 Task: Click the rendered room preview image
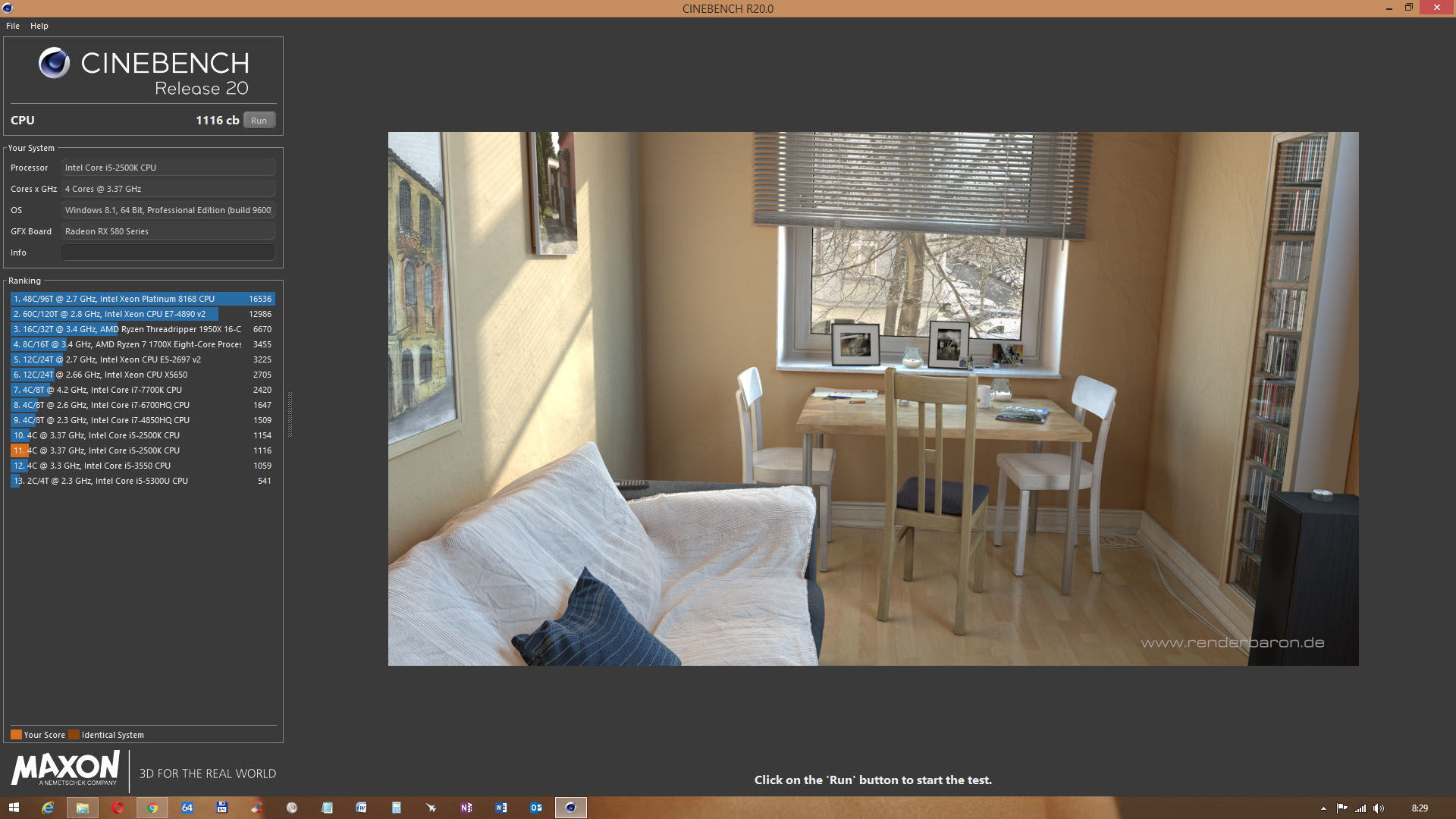pos(873,399)
